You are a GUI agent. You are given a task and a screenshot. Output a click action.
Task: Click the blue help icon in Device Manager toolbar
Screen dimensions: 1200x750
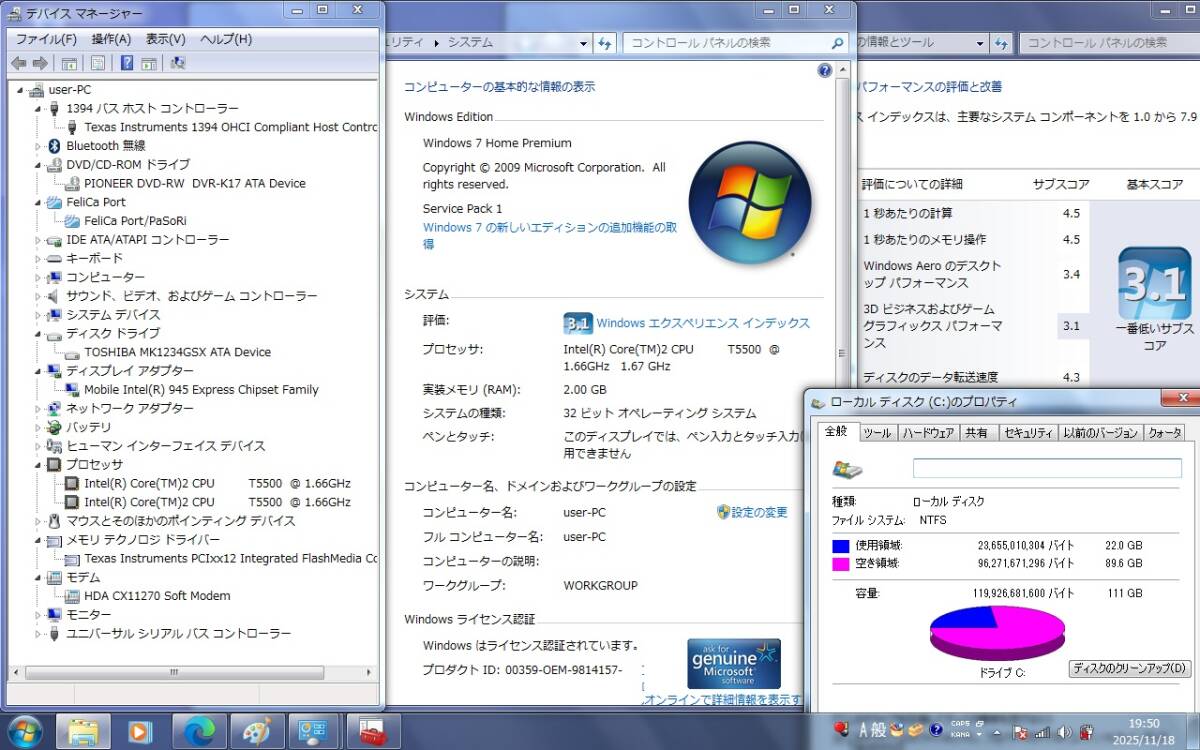point(127,63)
